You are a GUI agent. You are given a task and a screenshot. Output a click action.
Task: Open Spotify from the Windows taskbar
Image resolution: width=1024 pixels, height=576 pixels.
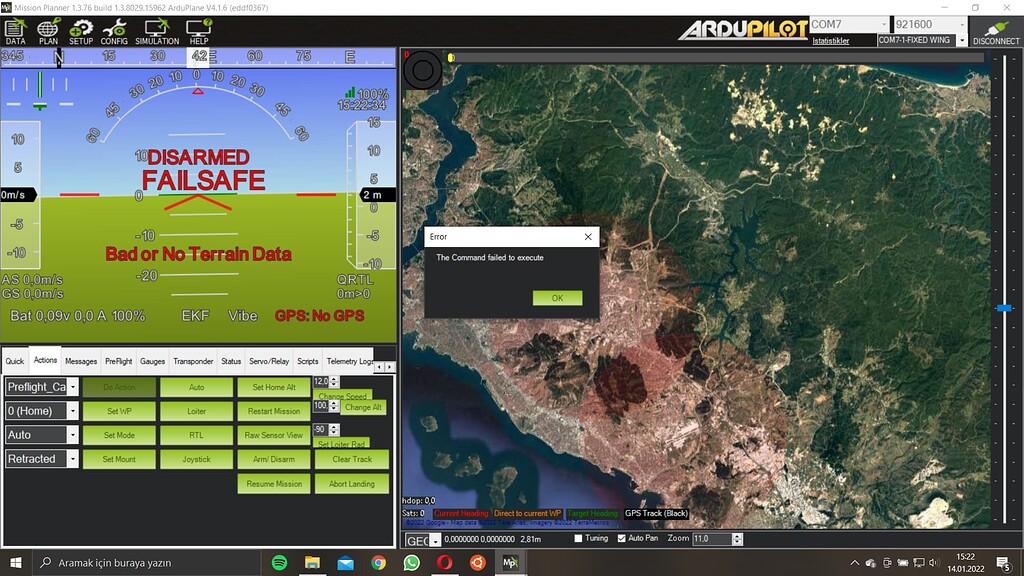coord(279,563)
